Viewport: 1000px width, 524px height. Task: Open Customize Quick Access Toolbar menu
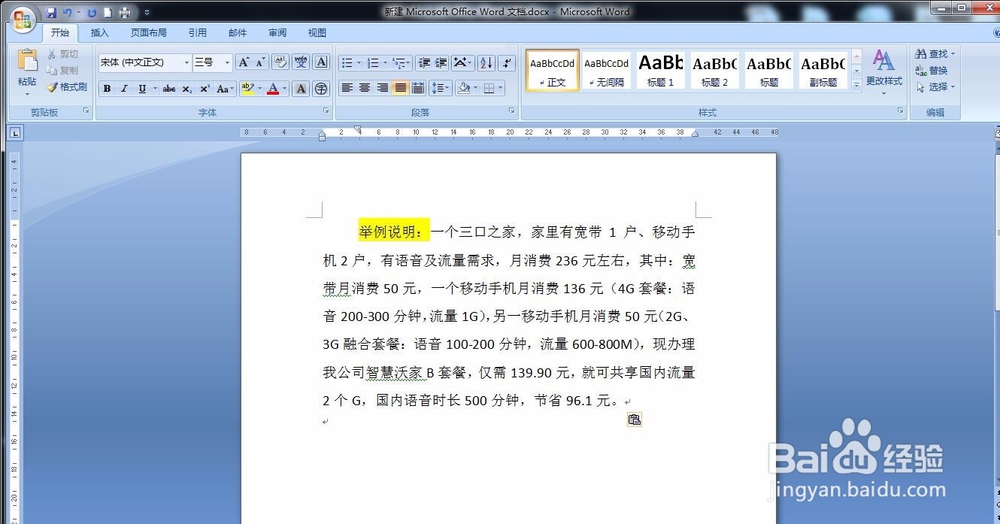(x=147, y=12)
